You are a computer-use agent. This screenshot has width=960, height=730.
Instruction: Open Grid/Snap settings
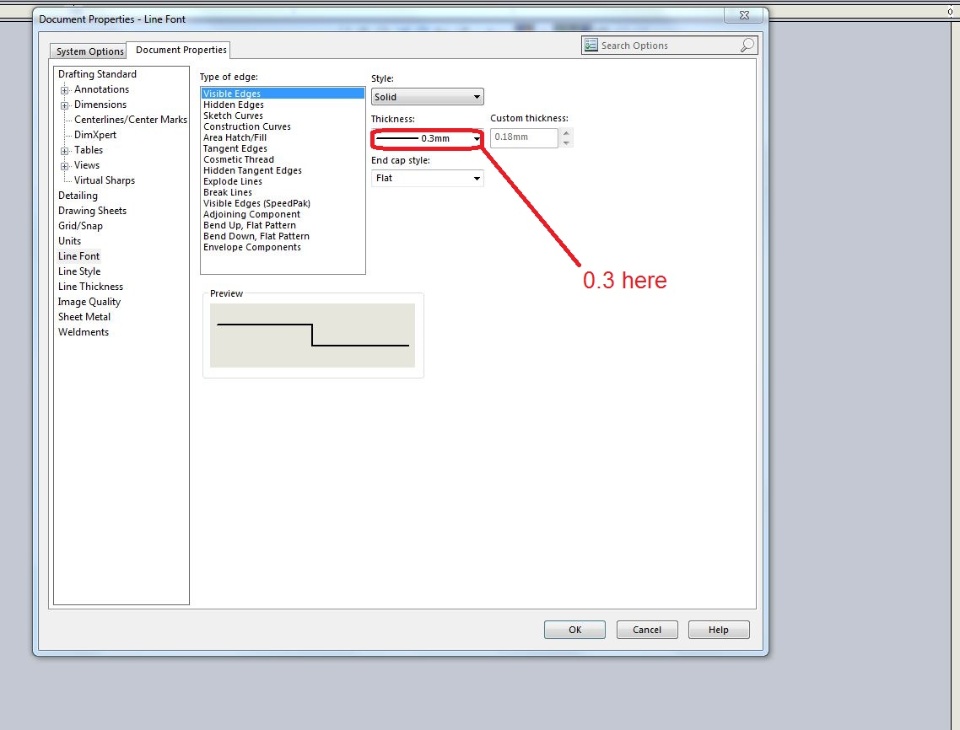pyautogui.click(x=80, y=226)
